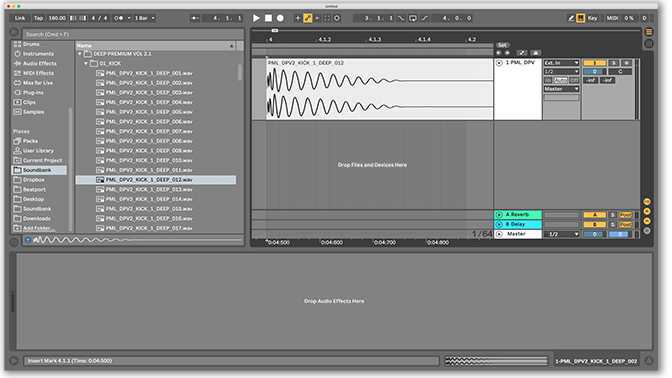Toggle the lock envelopes icon

[x=535, y=53]
